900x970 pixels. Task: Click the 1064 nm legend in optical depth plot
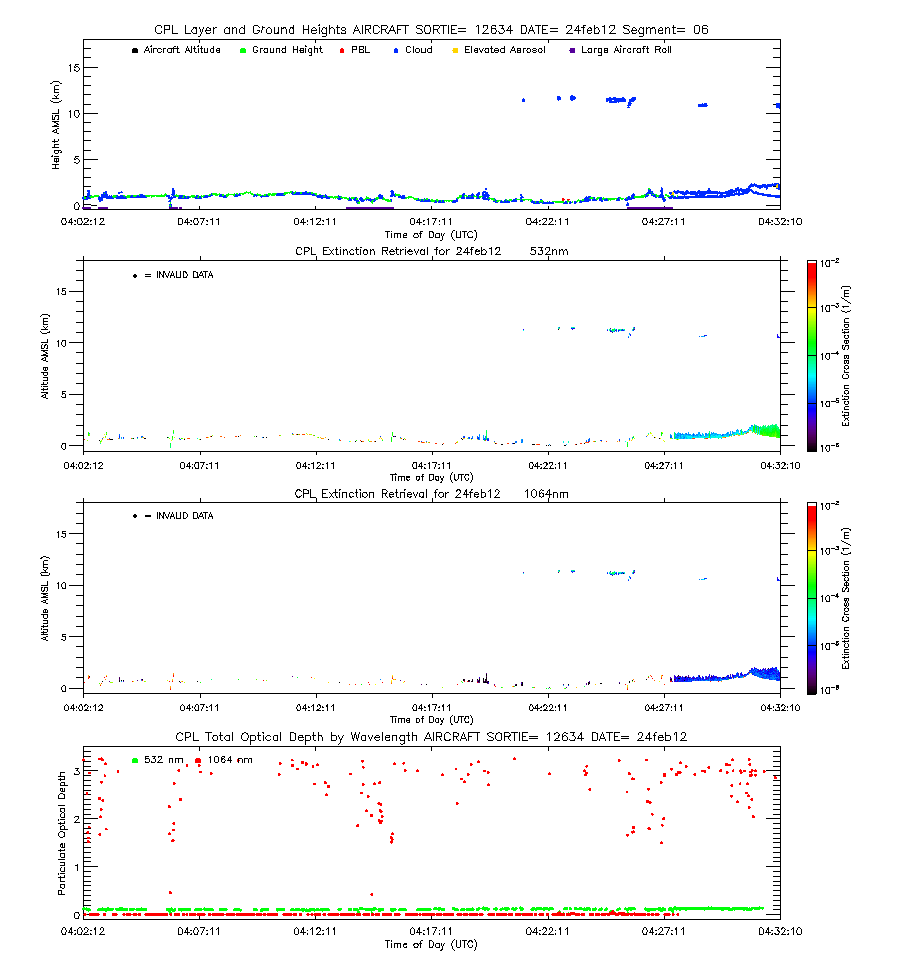coord(224,760)
